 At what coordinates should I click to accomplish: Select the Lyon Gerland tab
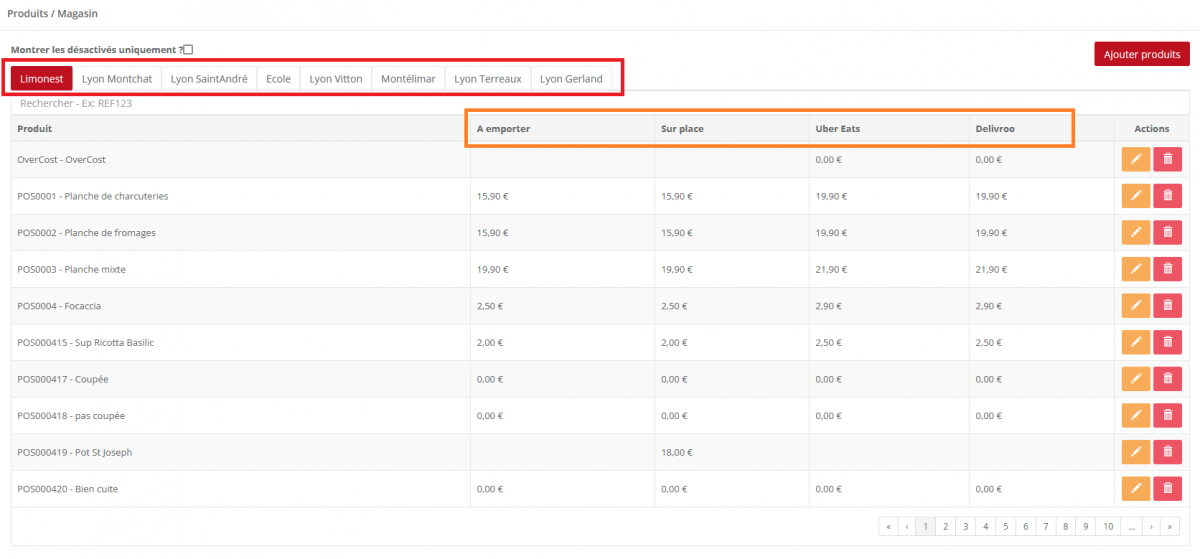571,79
